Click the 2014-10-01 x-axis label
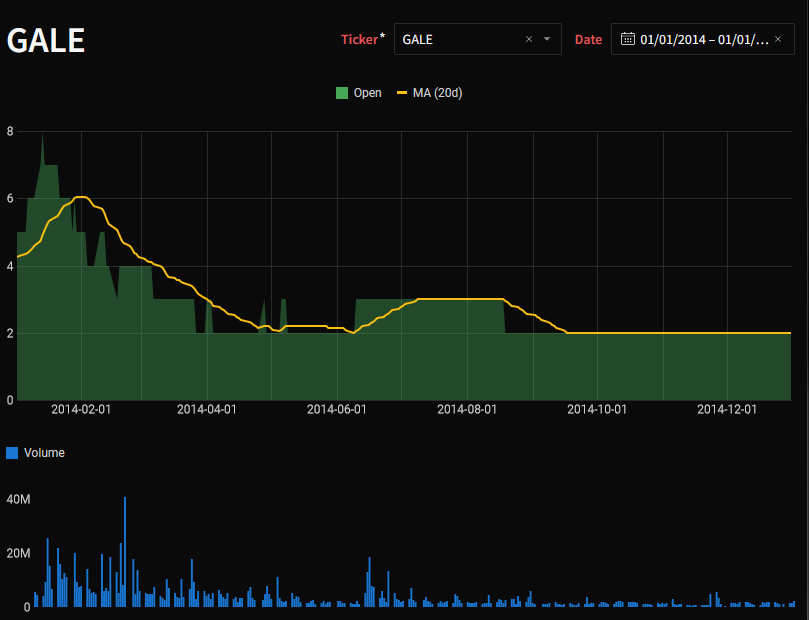 point(597,409)
